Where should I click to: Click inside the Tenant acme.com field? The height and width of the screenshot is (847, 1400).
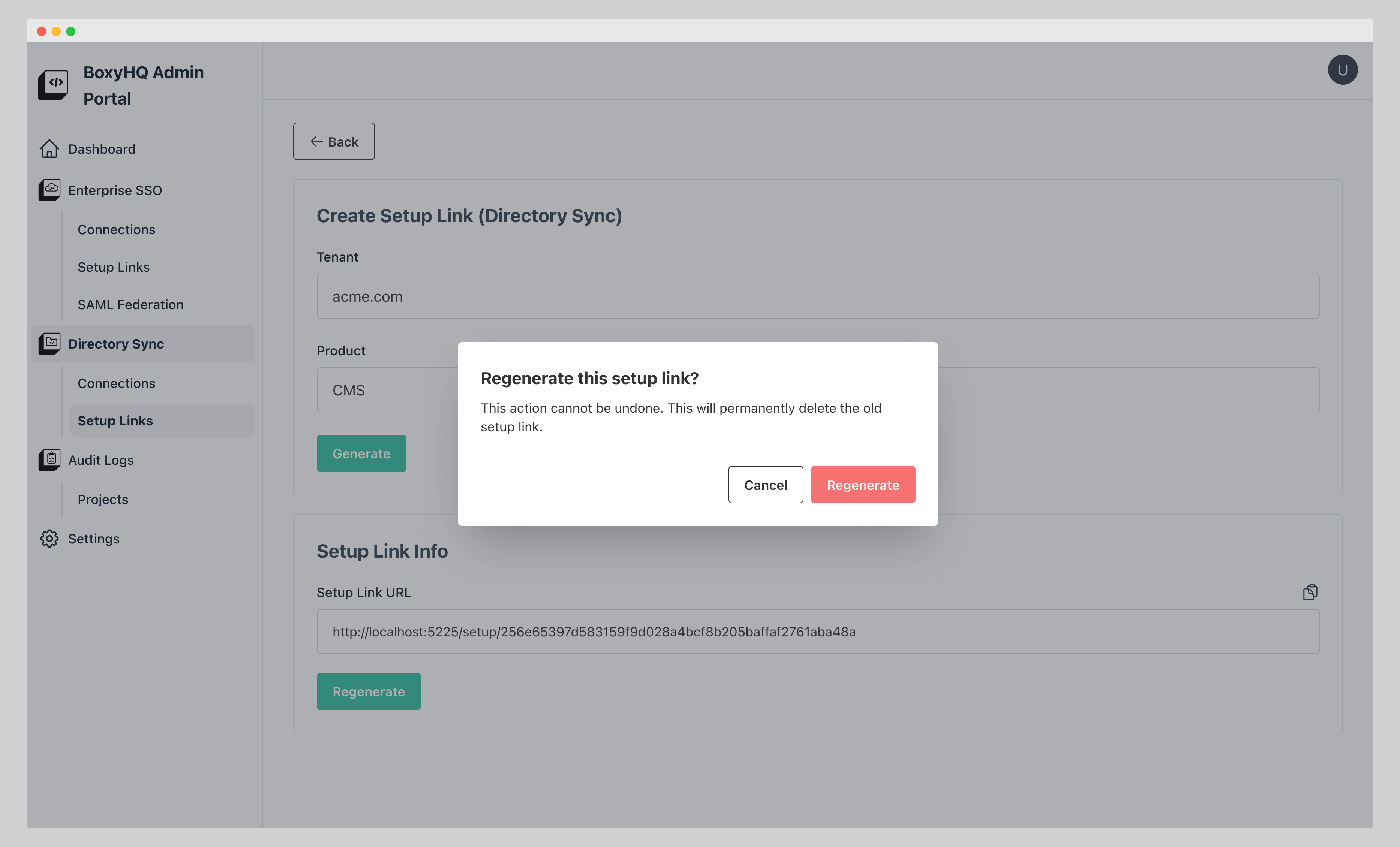point(817,296)
